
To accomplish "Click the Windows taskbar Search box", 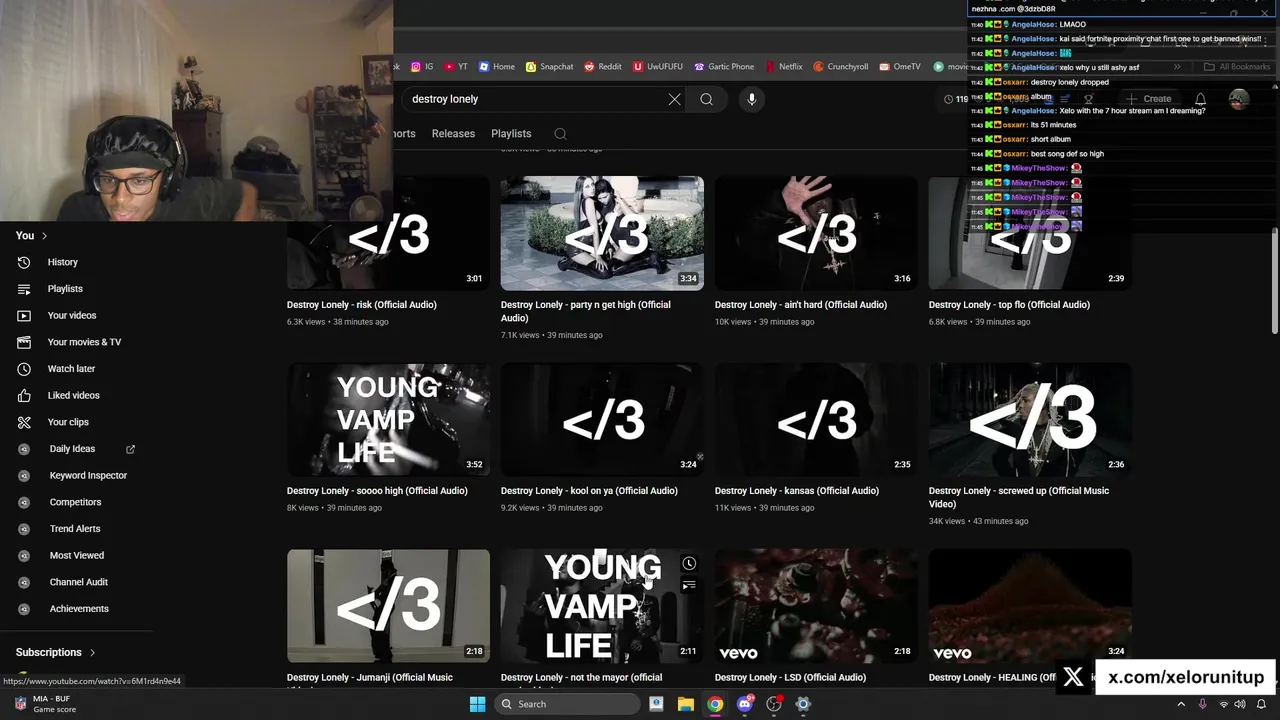I will (x=567, y=704).
